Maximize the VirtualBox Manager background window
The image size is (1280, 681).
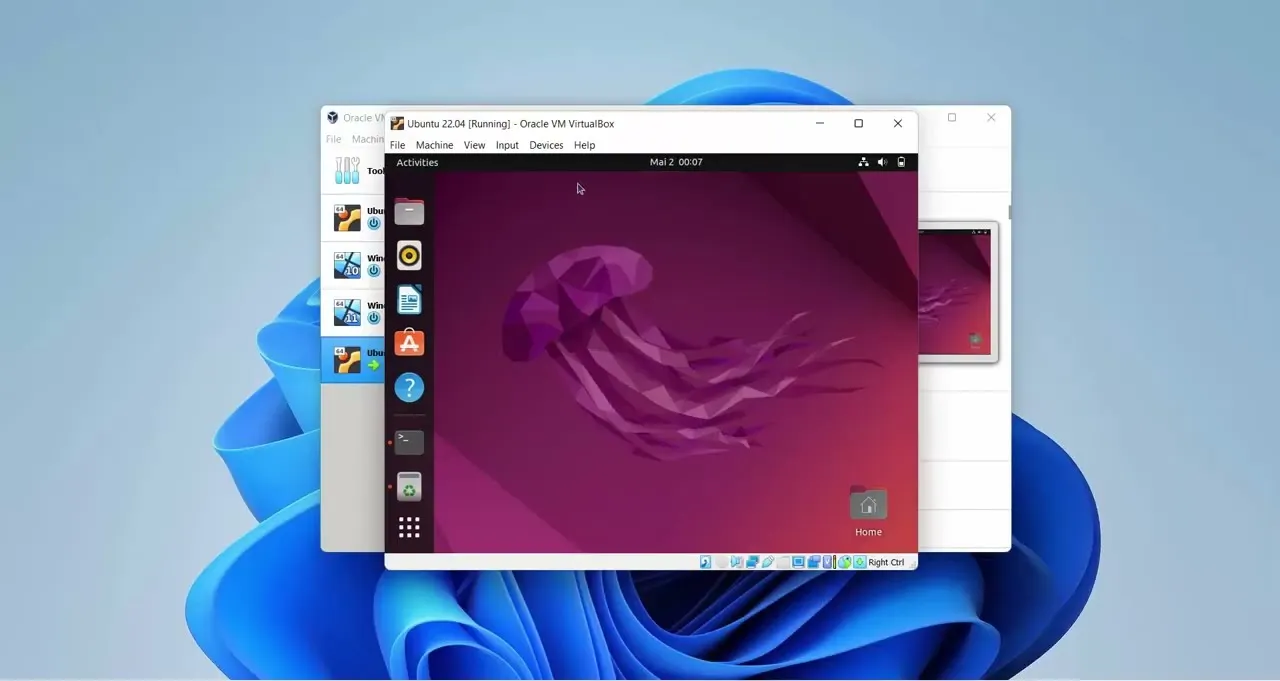point(952,117)
